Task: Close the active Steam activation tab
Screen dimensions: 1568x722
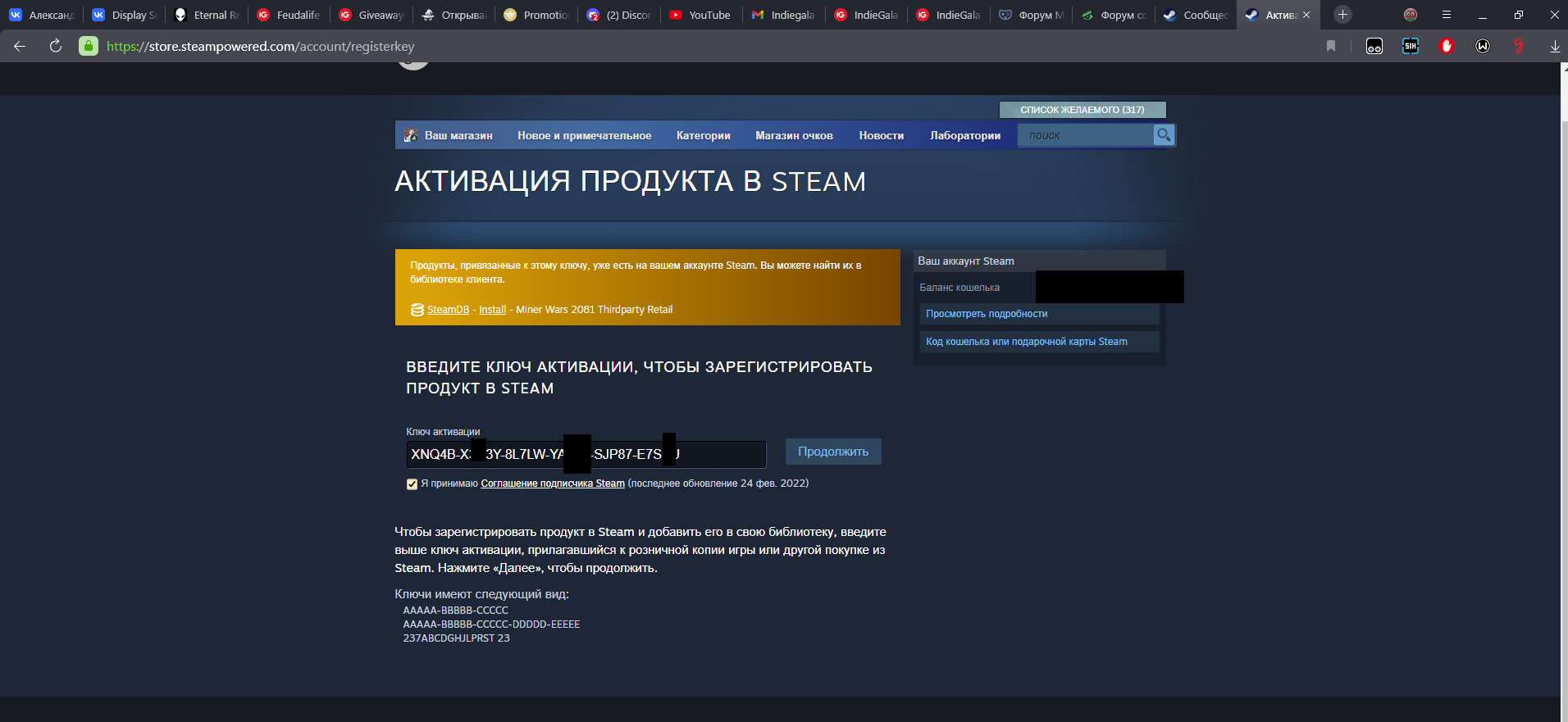Action: (x=1306, y=15)
